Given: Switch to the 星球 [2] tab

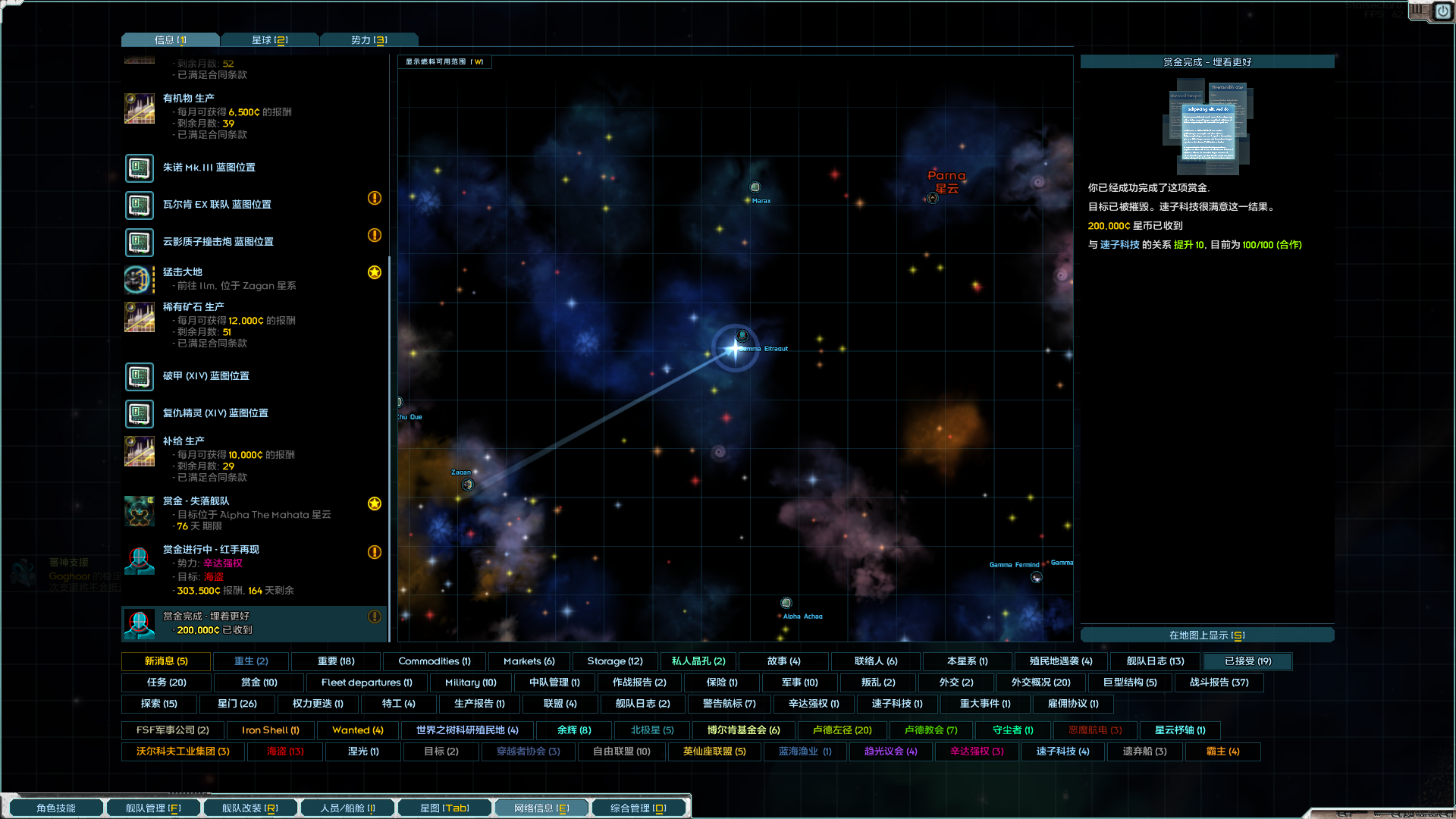Looking at the screenshot, I should point(270,40).
